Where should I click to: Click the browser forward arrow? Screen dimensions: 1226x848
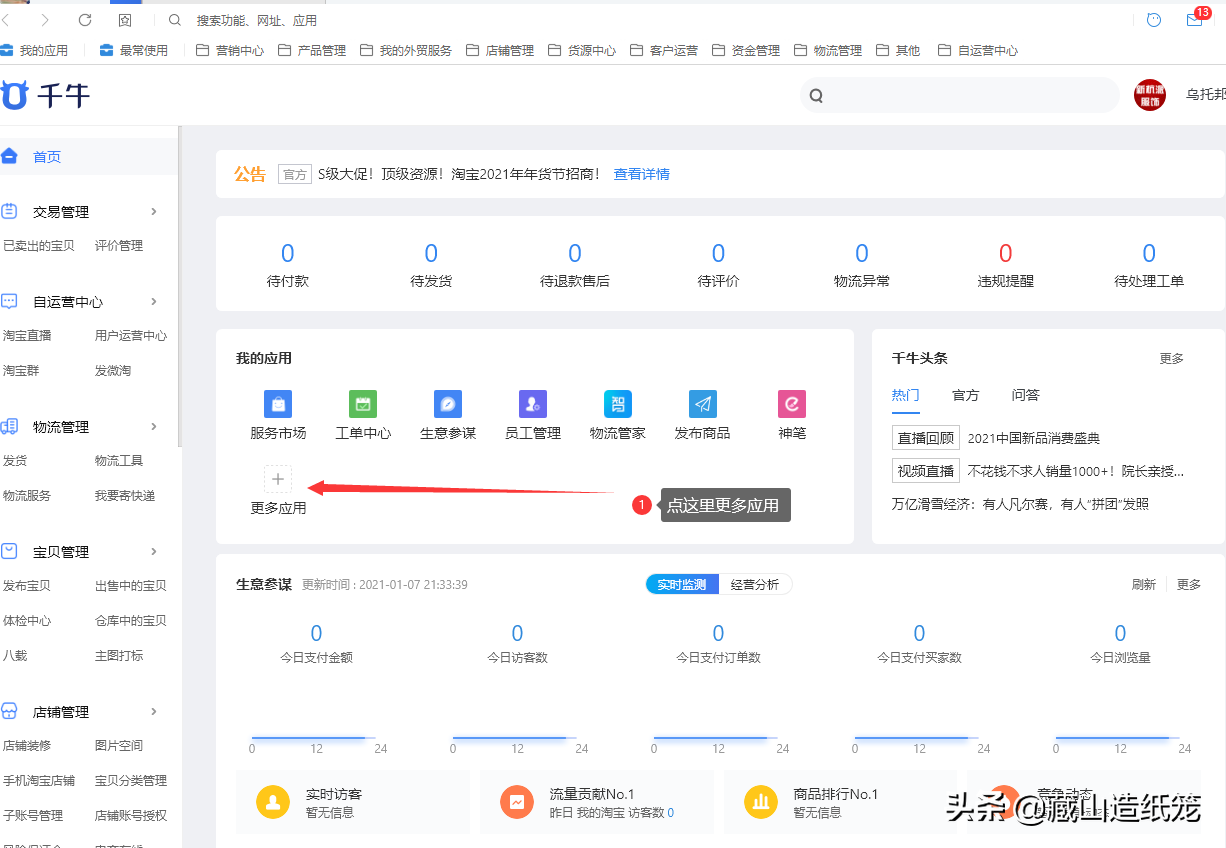pos(45,20)
